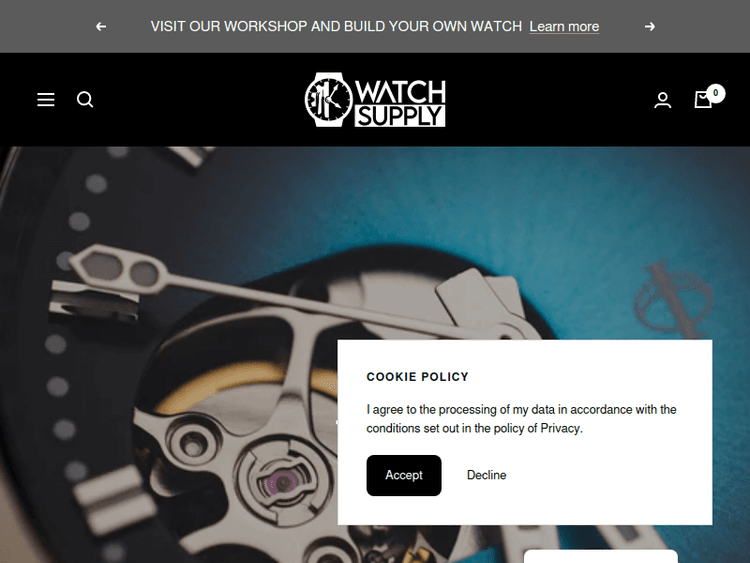Show the previous announcement with left arrow
Image resolution: width=750 pixels, height=563 pixels.
pos(101,26)
